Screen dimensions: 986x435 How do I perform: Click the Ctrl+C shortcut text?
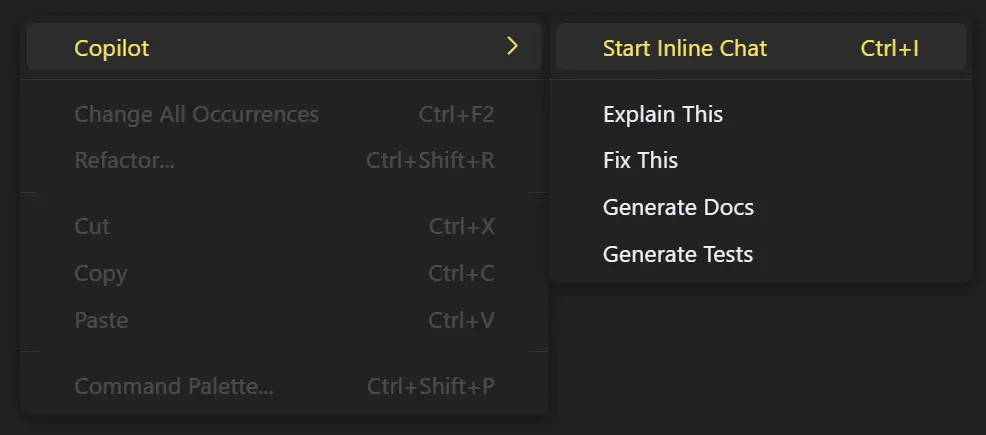[461, 273]
